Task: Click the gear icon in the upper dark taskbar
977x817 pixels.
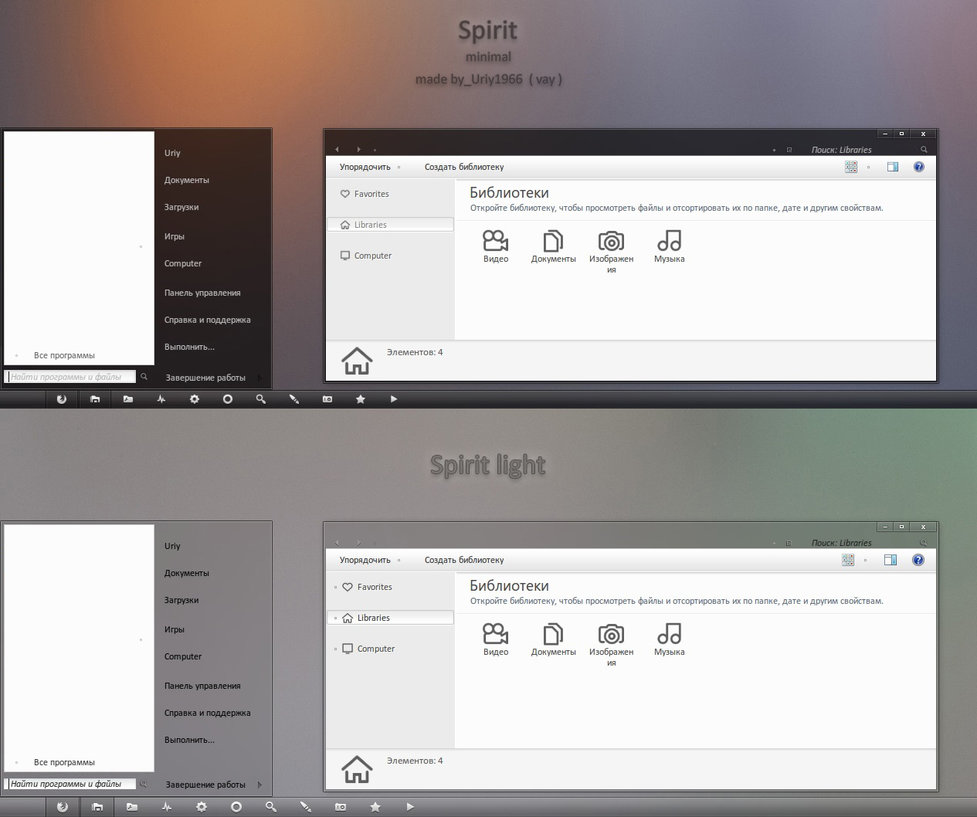Action: [194, 399]
